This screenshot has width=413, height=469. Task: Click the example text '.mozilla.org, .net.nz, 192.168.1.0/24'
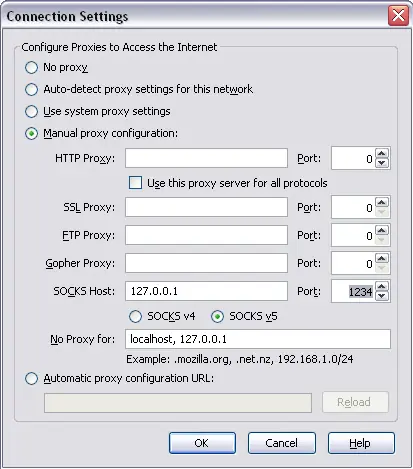[x=264, y=359]
